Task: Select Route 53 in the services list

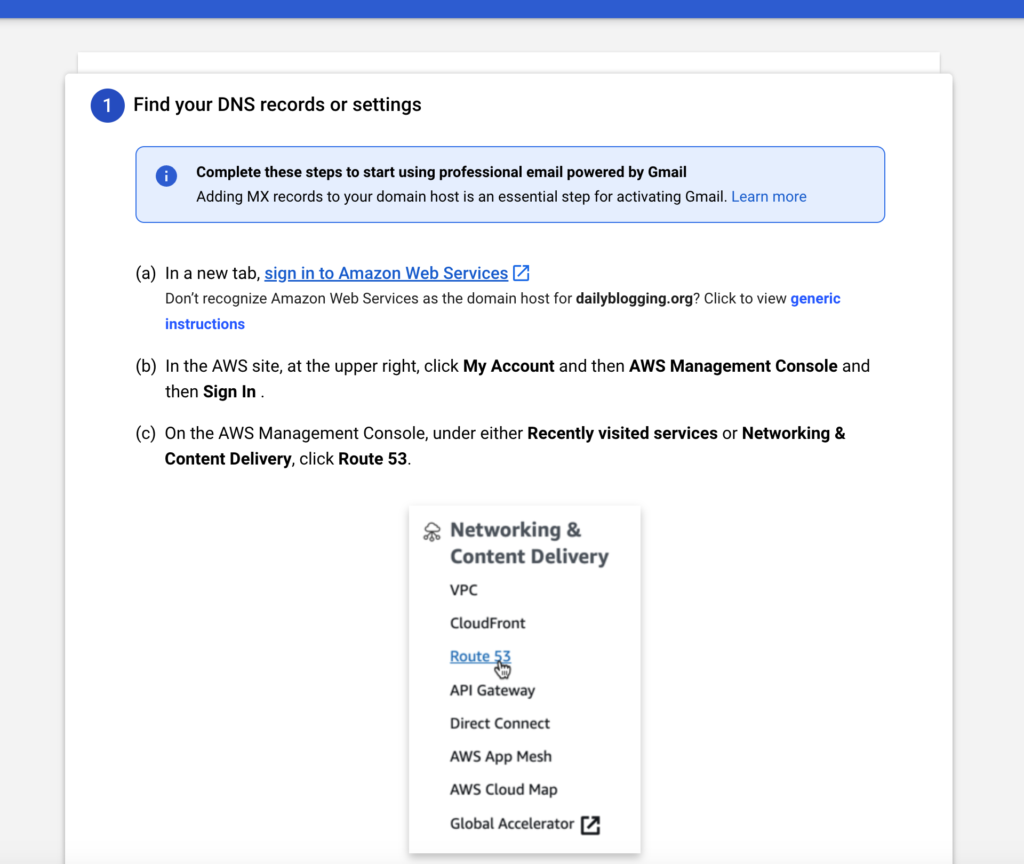Action: (x=479, y=657)
